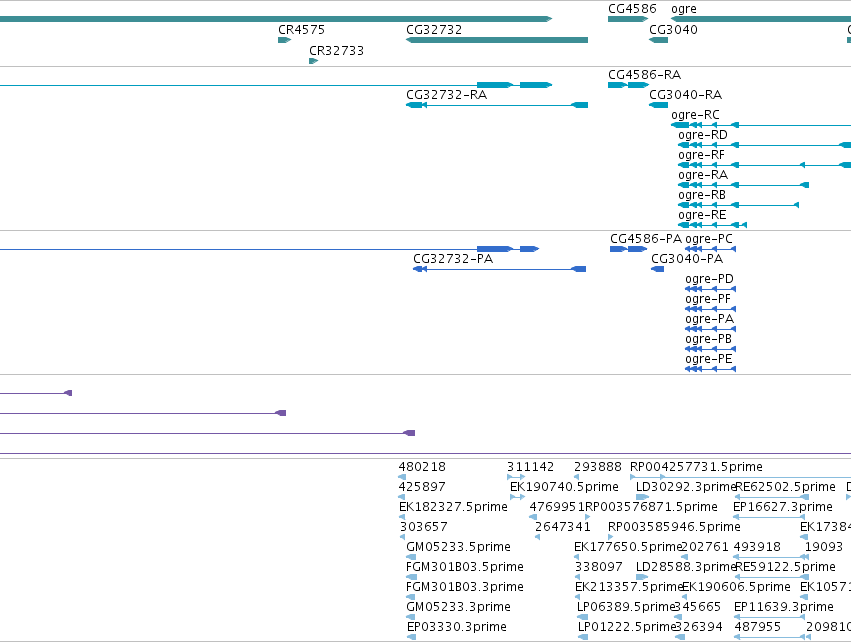Click EST label GM05233.5prime
851x642 pixels.
click(458, 547)
